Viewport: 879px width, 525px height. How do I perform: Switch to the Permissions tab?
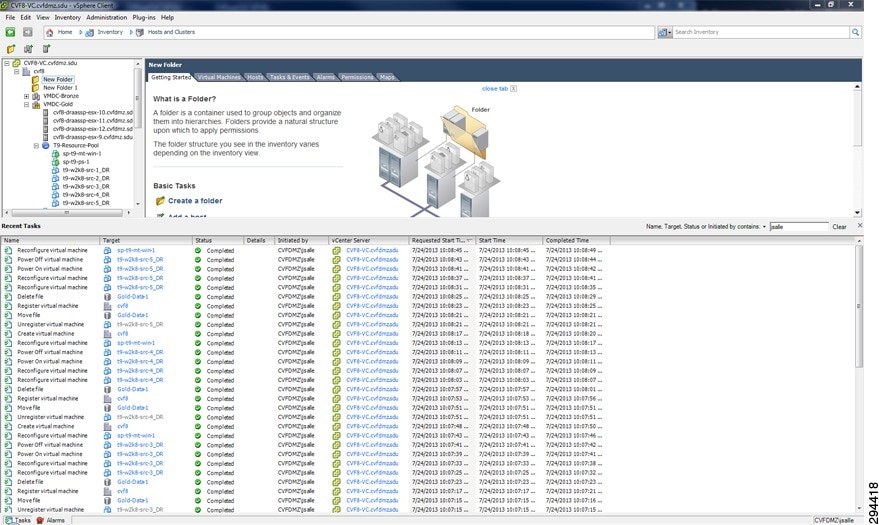pos(357,77)
